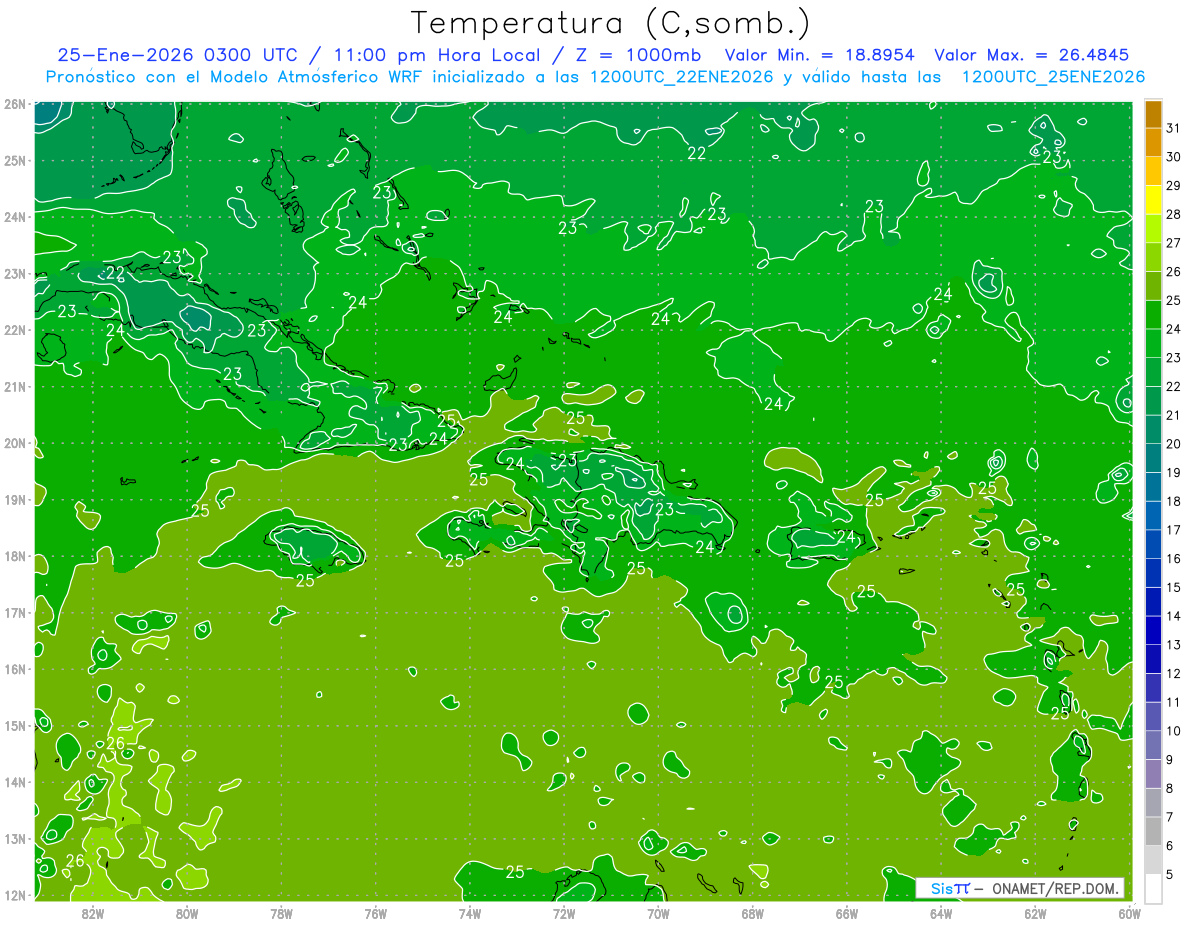Click the 18N latitude axis label

coord(14,556)
